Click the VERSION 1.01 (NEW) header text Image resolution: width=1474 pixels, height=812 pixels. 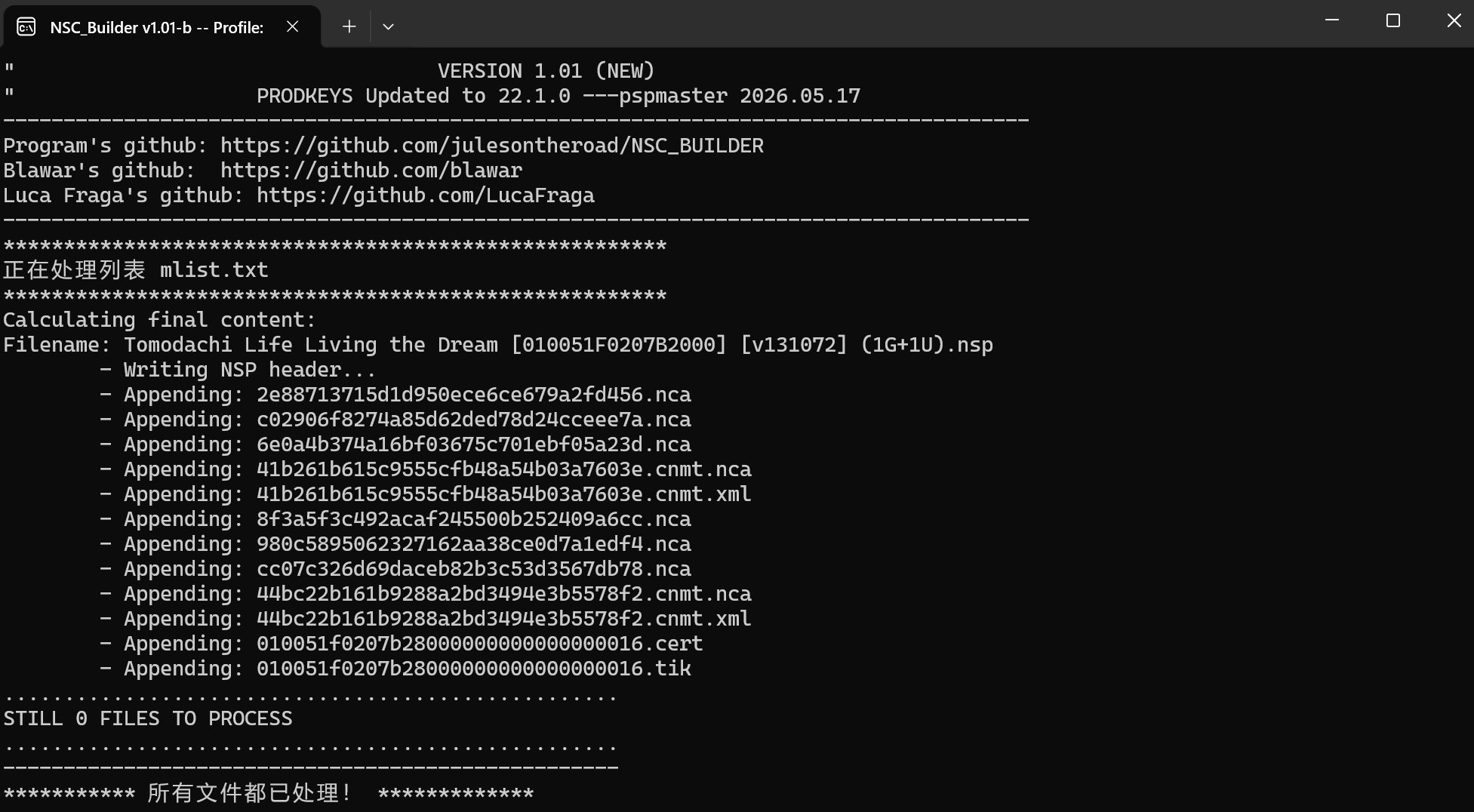546,71
